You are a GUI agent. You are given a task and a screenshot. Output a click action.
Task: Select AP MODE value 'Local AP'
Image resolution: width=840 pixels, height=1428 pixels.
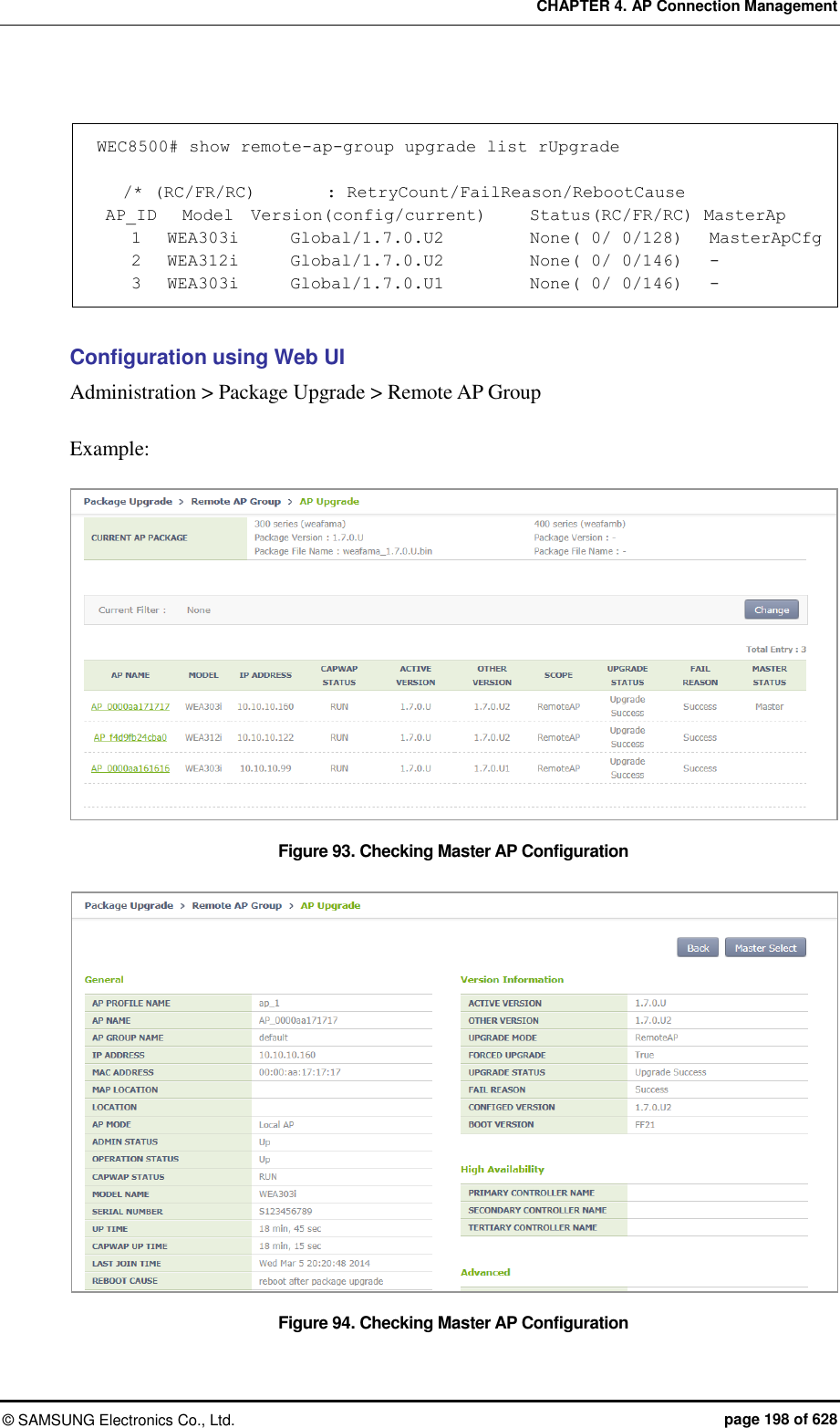(x=276, y=1124)
